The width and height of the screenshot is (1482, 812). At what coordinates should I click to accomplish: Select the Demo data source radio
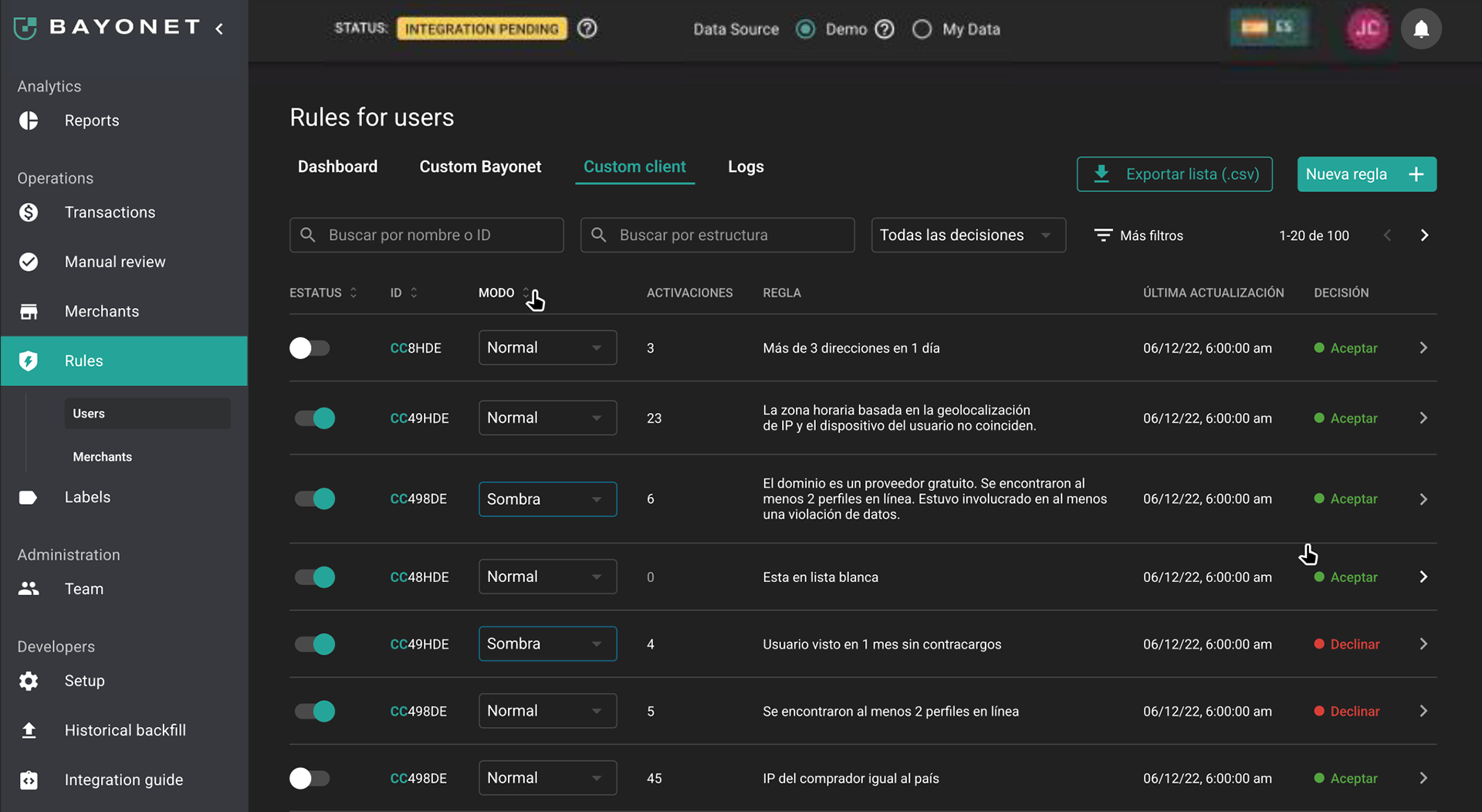point(805,29)
